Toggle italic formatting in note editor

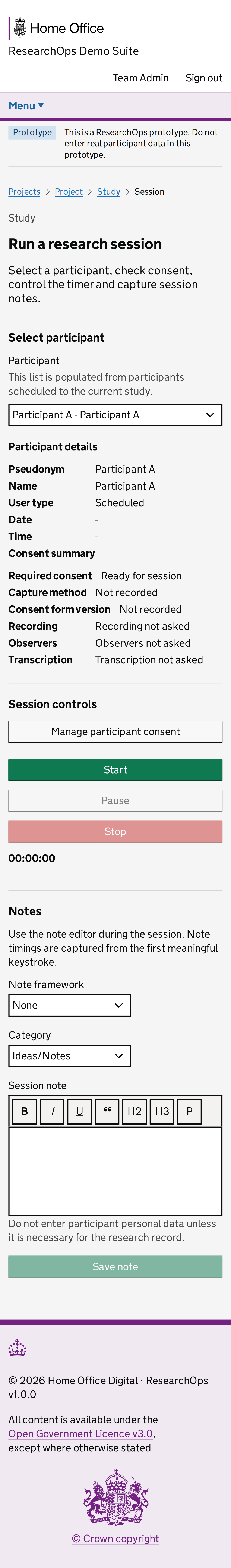[52, 1111]
